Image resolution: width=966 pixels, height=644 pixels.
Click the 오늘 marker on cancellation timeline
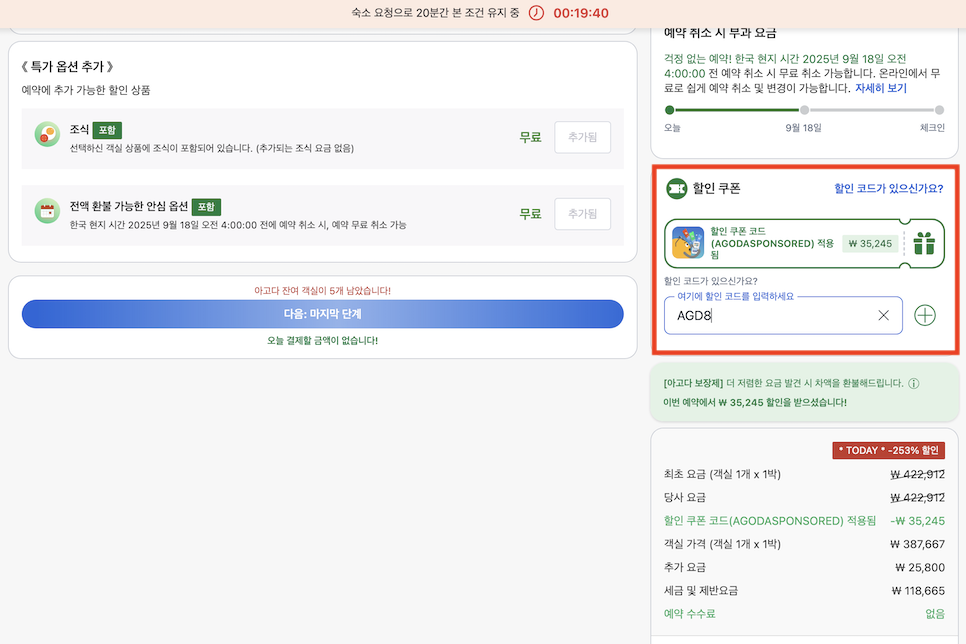[670, 110]
